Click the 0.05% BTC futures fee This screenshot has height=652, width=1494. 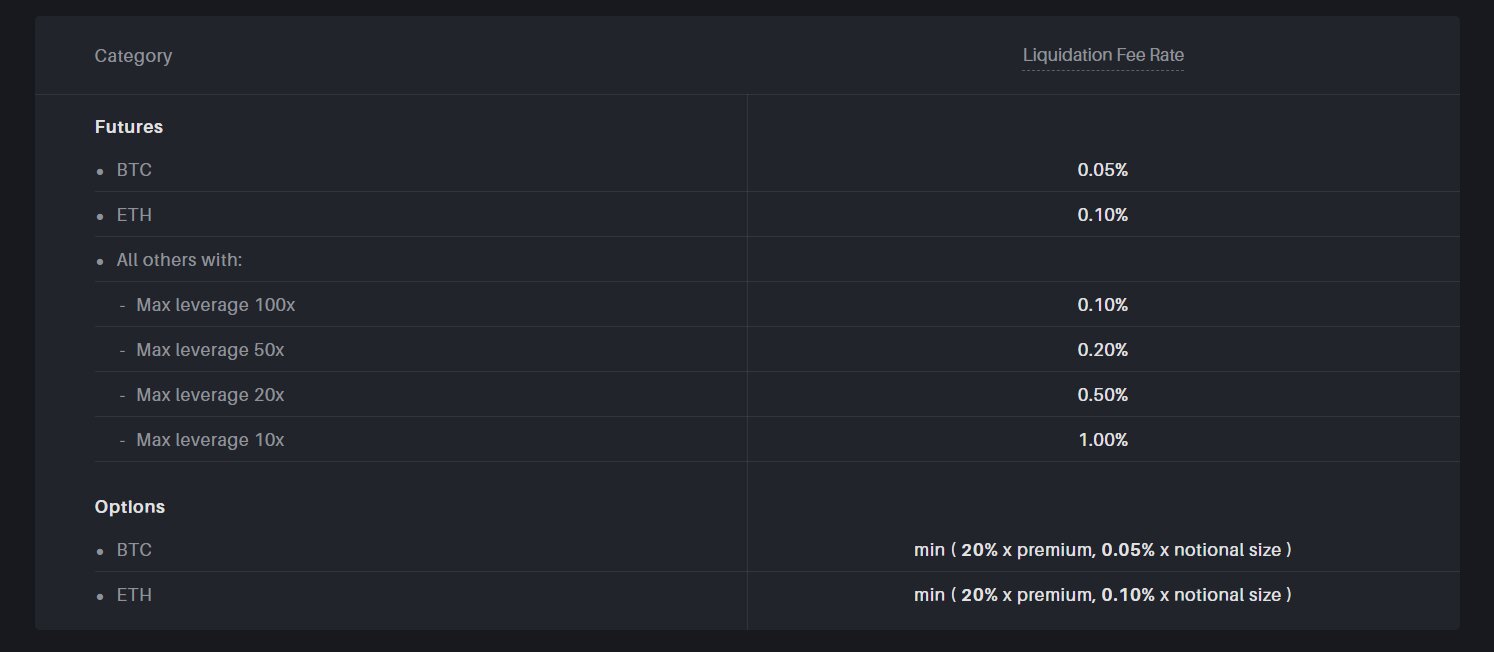(1103, 170)
